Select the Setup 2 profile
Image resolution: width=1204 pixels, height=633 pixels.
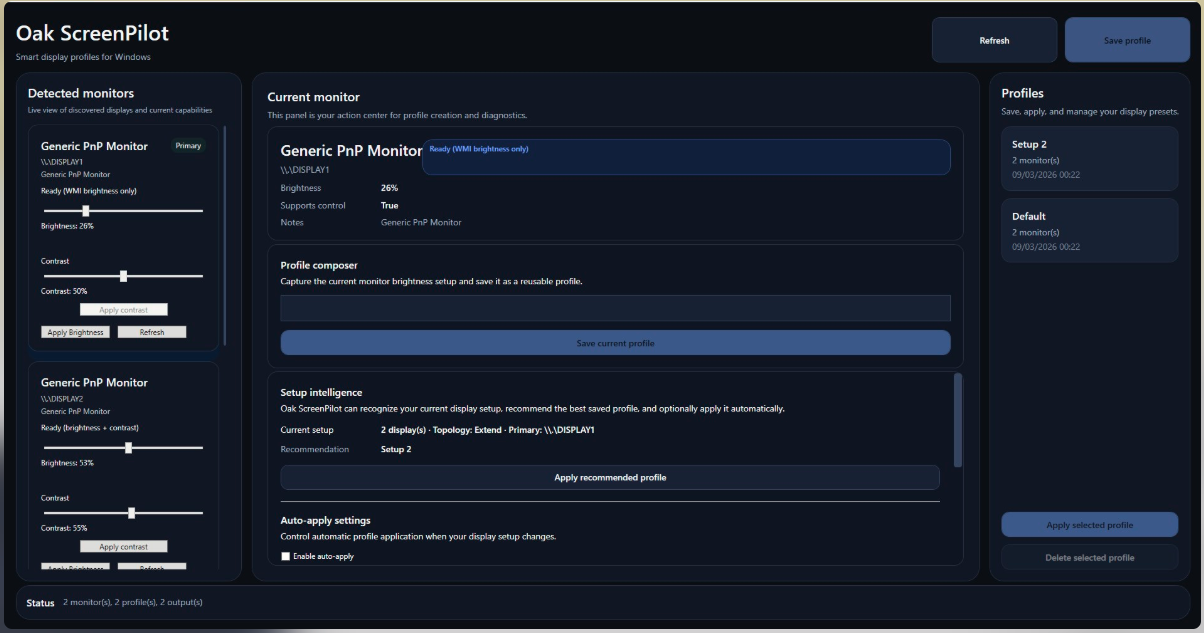coord(1089,159)
